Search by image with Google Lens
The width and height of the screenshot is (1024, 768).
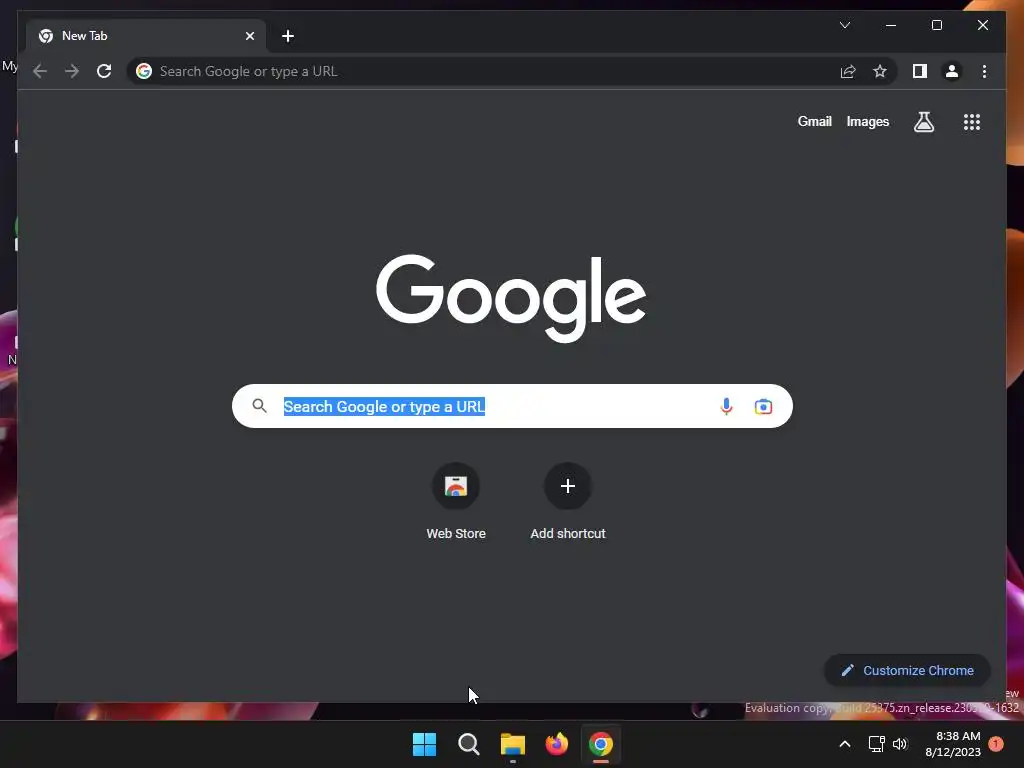763,406
